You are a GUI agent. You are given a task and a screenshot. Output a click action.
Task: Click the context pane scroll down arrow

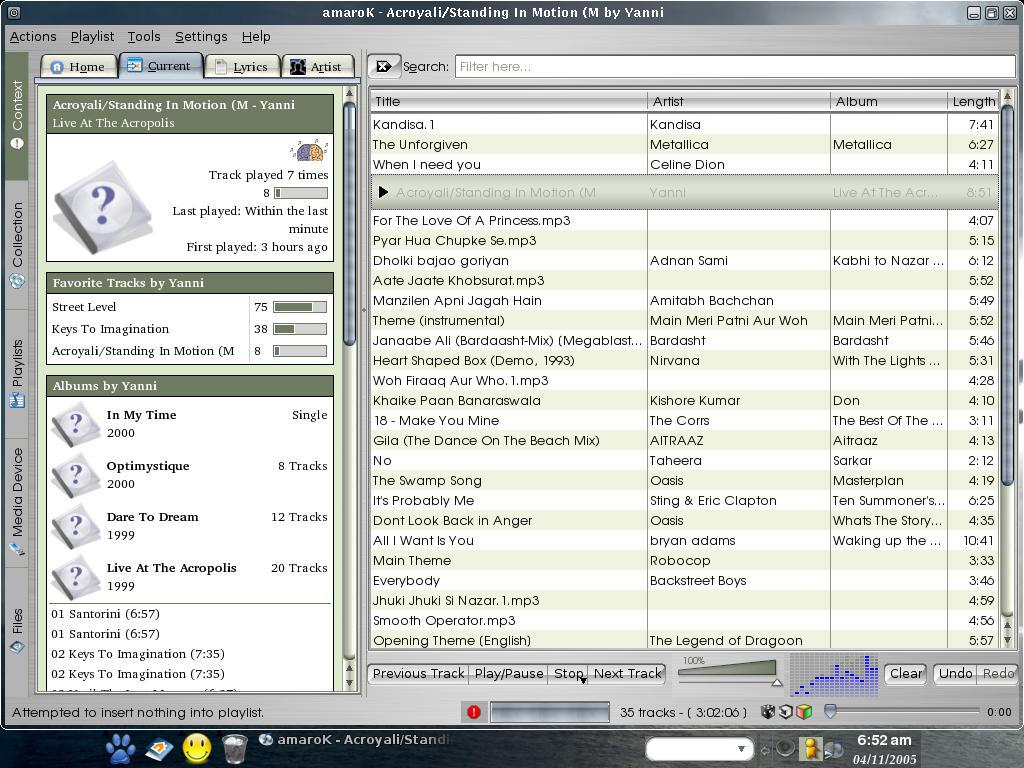pos(349,683)
